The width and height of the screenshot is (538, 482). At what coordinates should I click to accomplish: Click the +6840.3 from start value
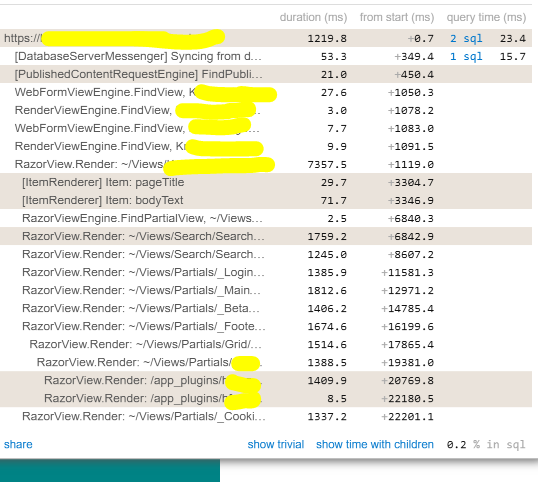pyautogui.click(x=411, y=219)
